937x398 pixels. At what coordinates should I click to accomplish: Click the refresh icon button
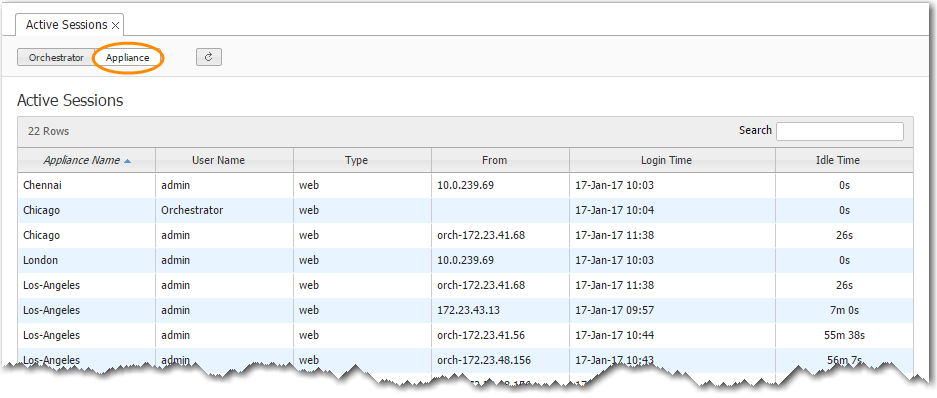209,57
